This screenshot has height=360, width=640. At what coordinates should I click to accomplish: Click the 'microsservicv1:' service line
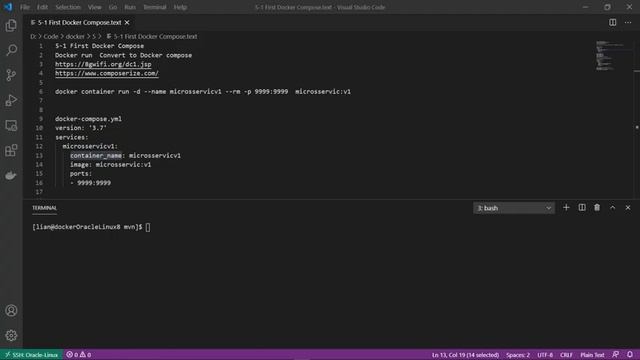(x=90, y=146)
